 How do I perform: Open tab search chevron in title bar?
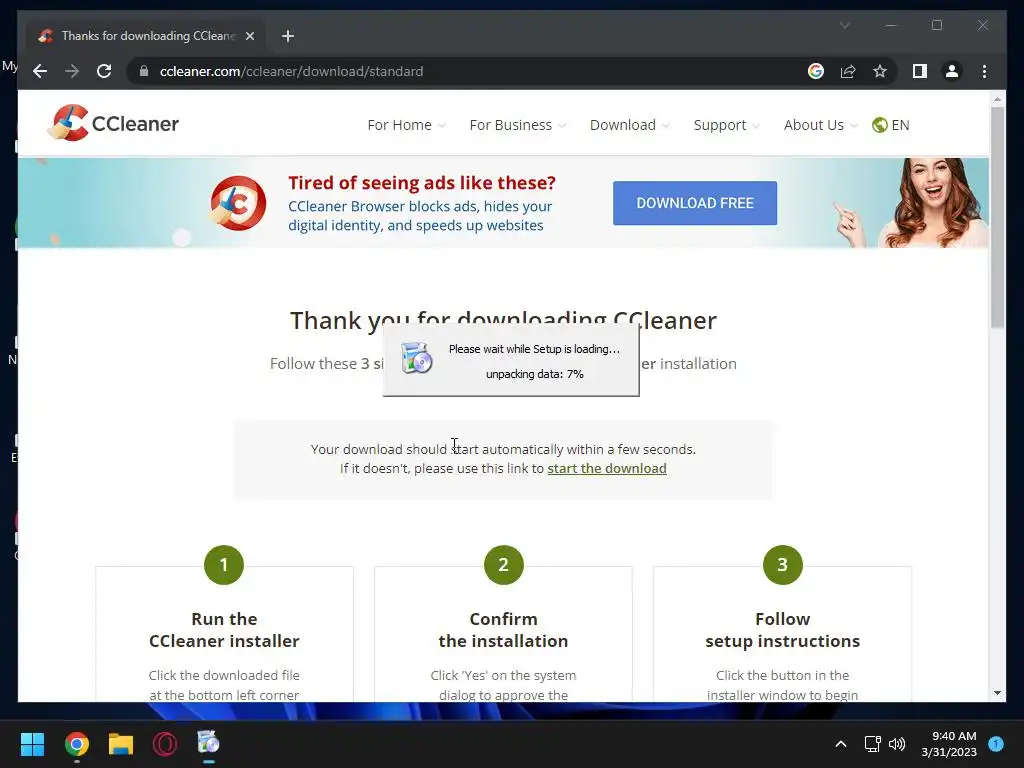pyautogui.click(x=844, y=25)
